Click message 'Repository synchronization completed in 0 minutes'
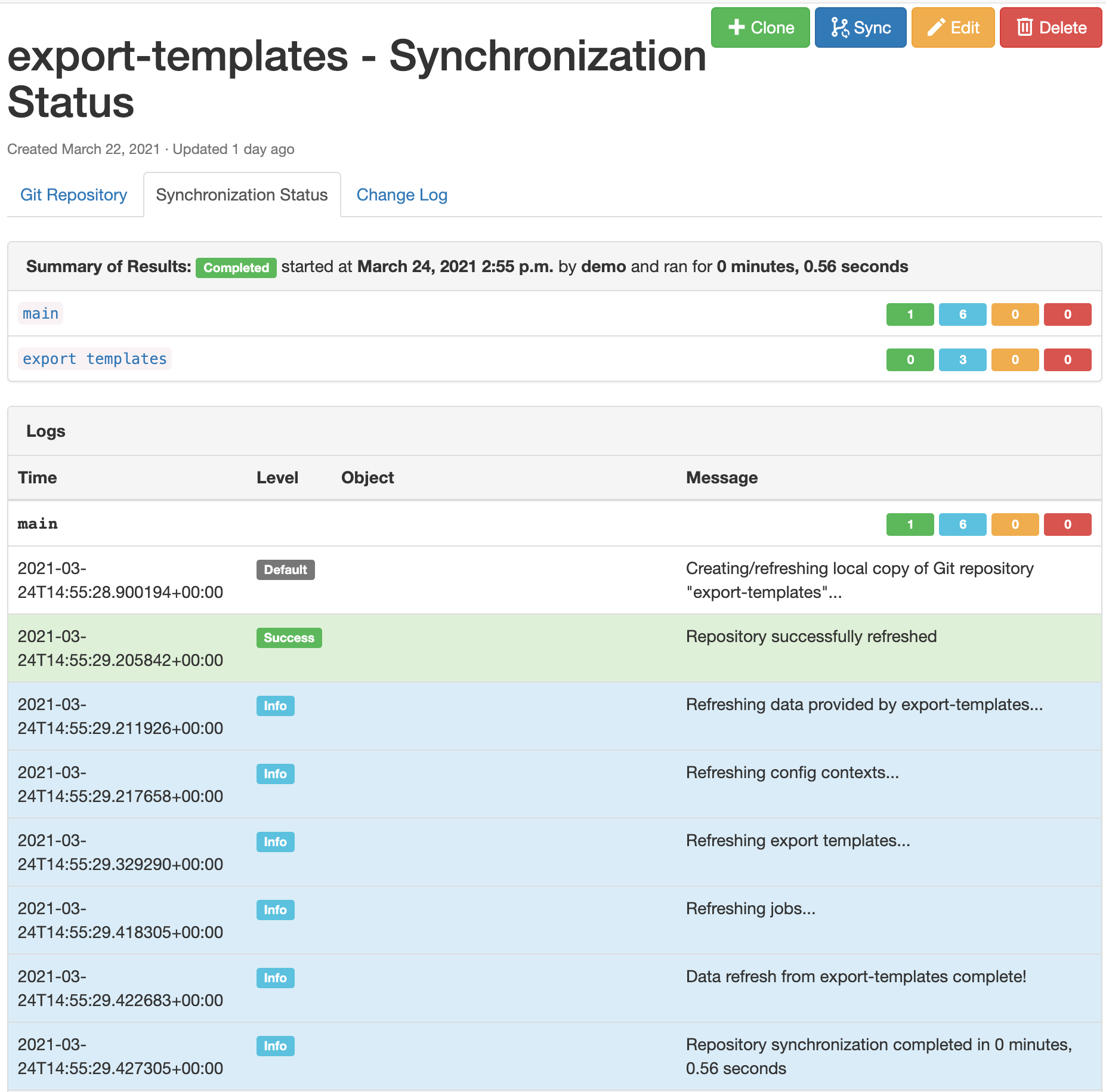 (879, 1045)
